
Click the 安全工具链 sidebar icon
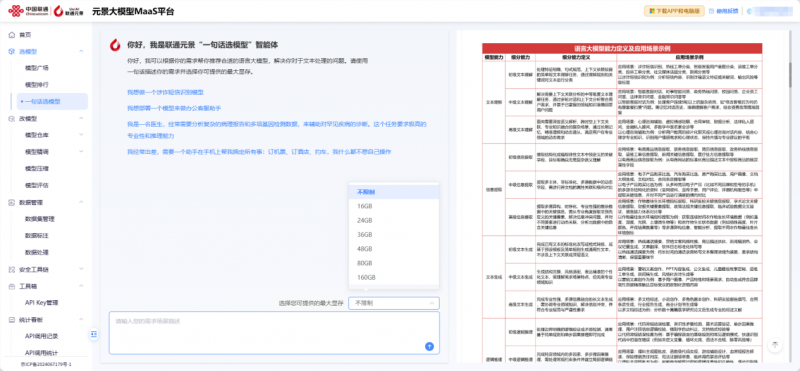12,269
